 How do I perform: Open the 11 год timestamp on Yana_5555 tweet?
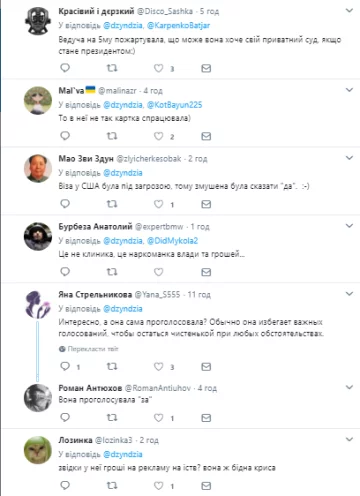tap(199, 295)
